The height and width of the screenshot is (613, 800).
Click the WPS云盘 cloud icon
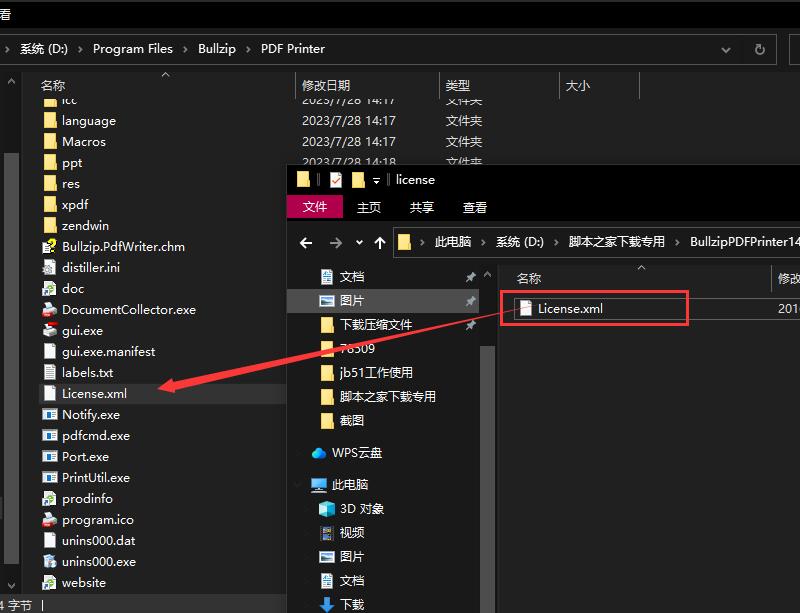click(319, 453)
